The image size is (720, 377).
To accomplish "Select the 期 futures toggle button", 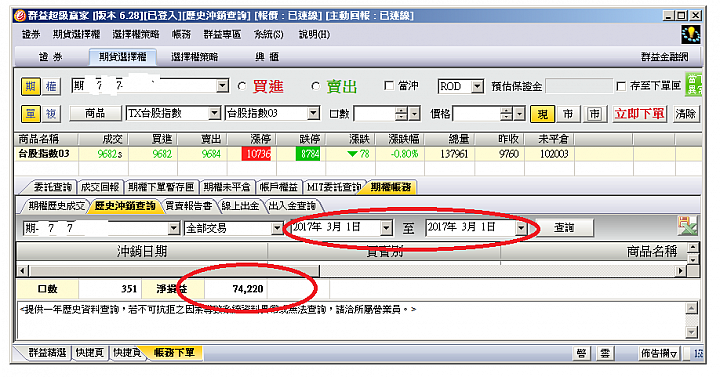I will coord(30,86).
